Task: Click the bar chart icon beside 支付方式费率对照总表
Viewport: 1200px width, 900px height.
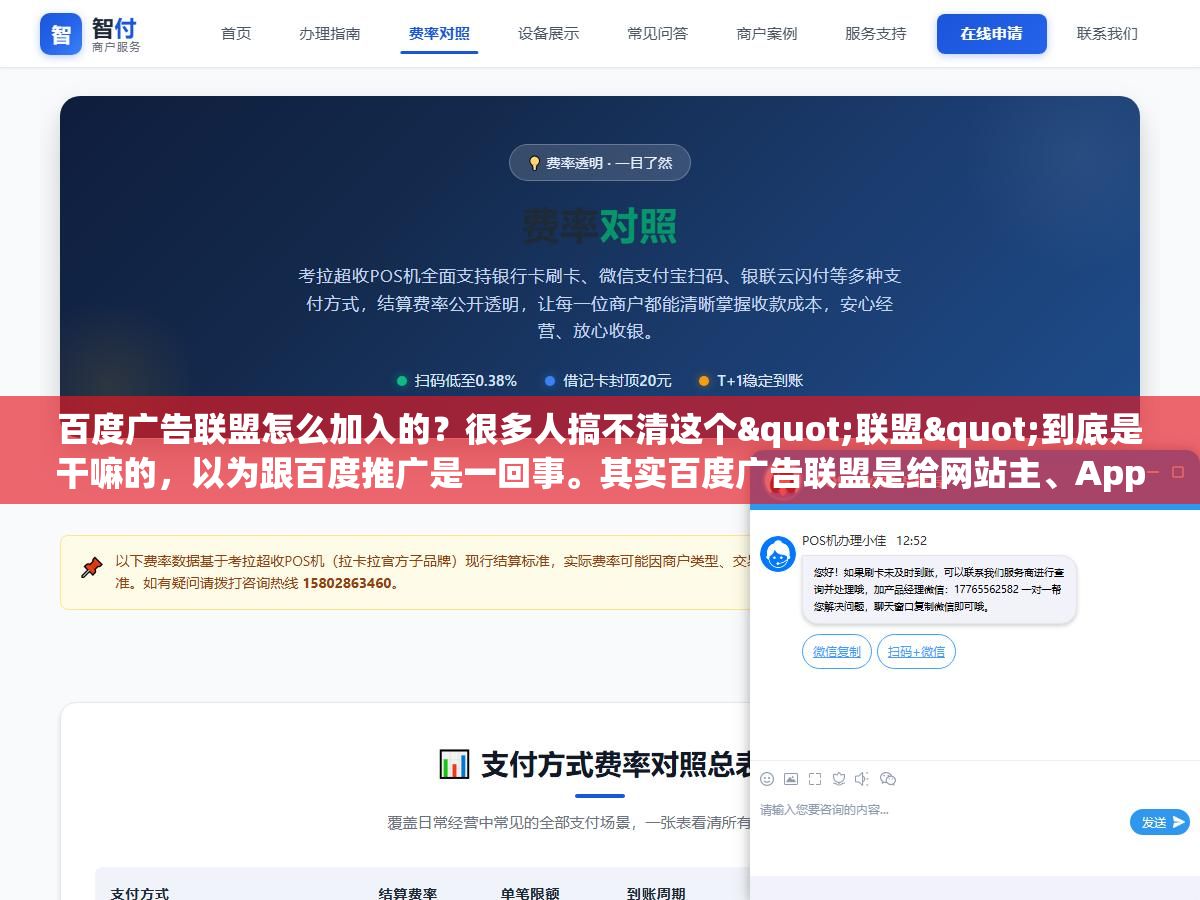Action: 454,764
